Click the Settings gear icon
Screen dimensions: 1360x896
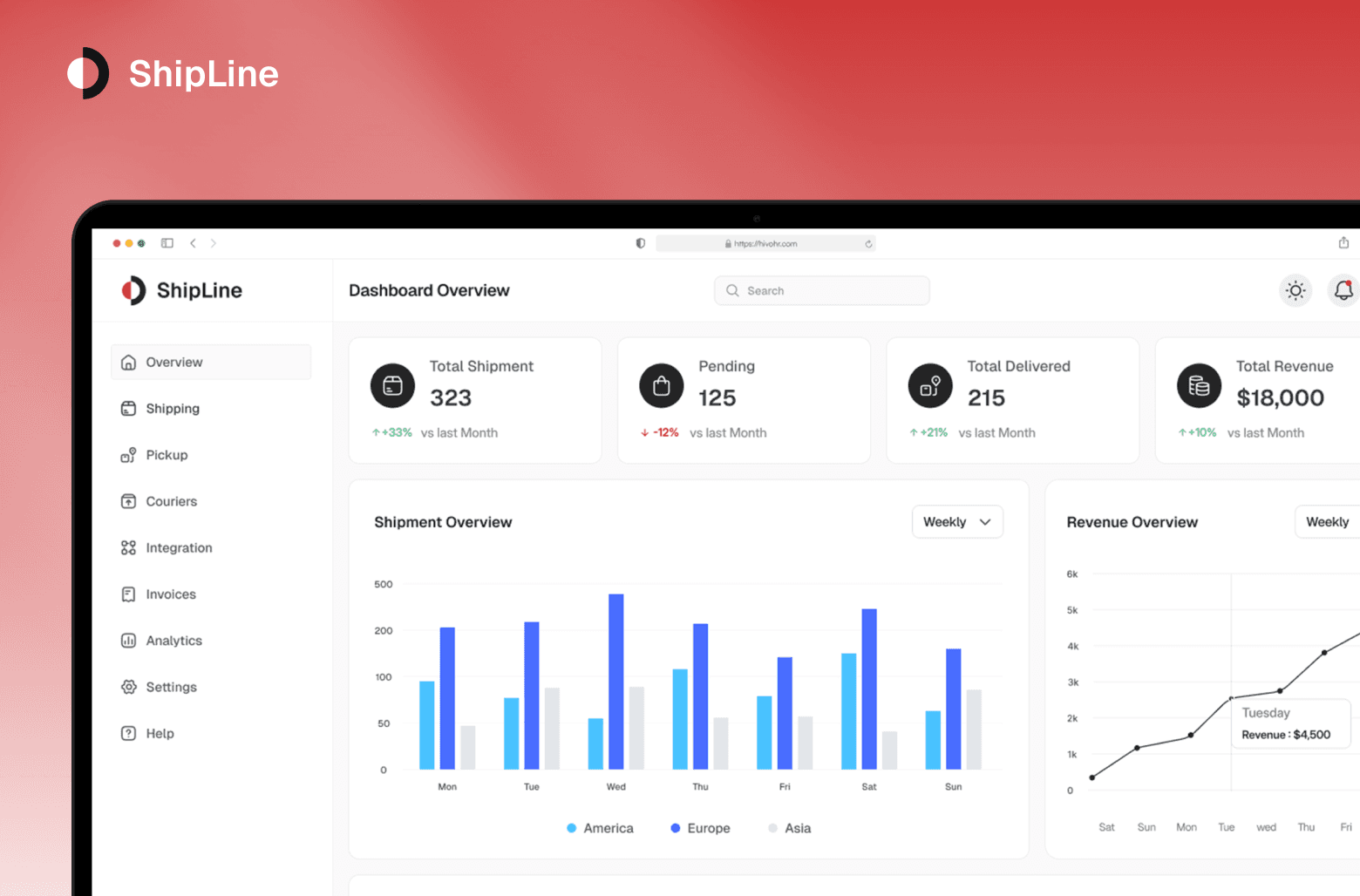pos(128,687)
